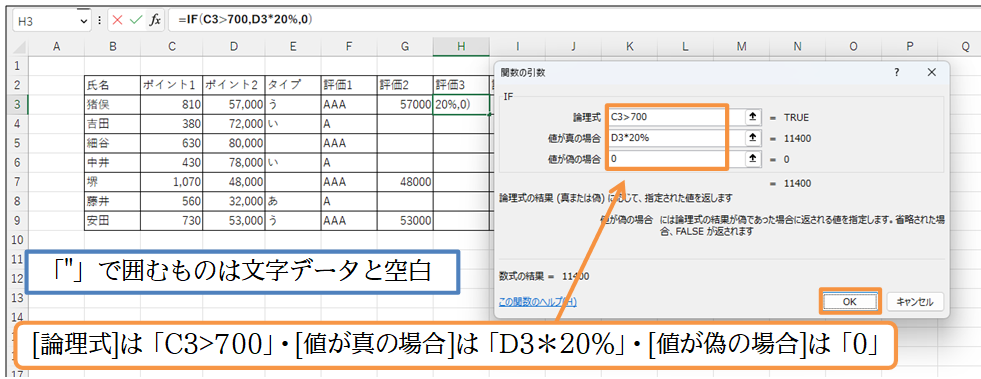This screenshot has width=981, height=379.
Task: Collapse dialog via 値が真の場合 range selector arrow
Action: point(753,138)
